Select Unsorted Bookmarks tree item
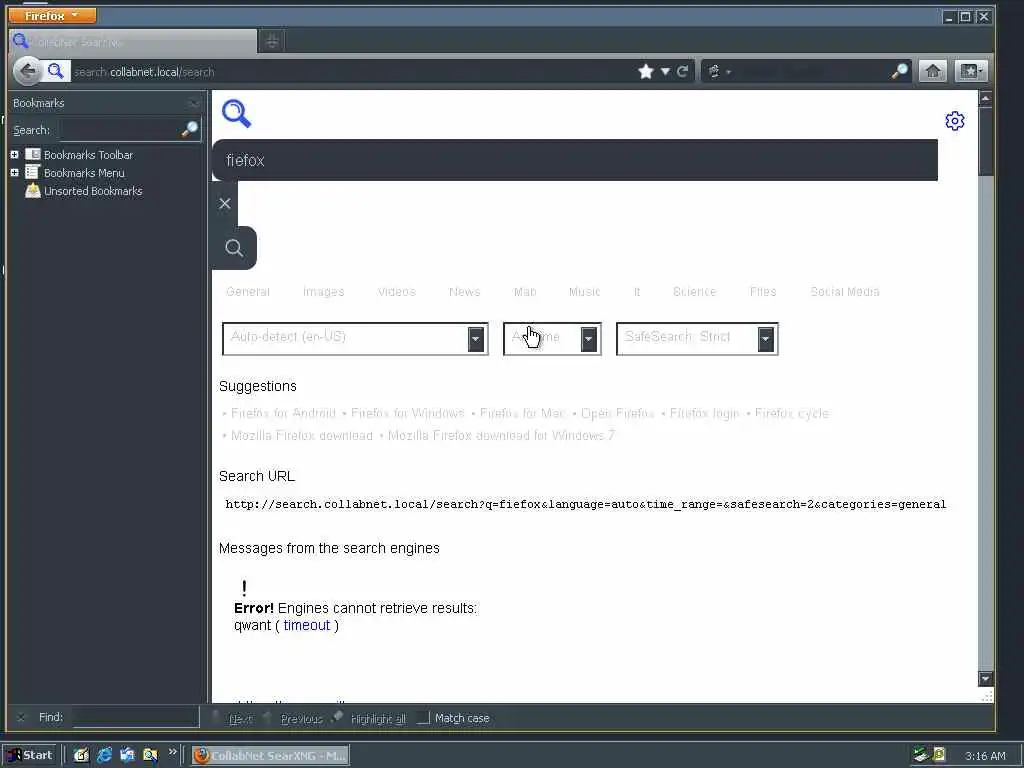The width and height of the screenshot is (1024, 768). click(84, 191)
